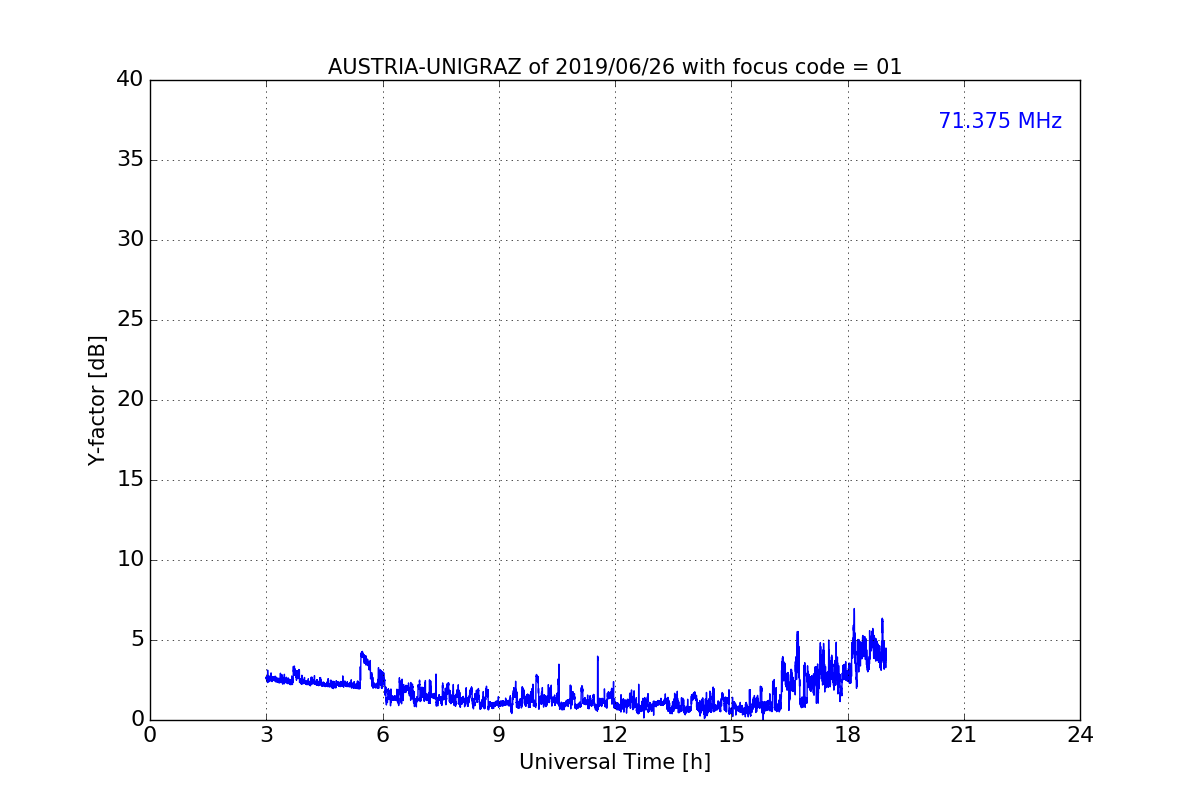Click x-axis tick label 18
Viewport: 1200px width, 800px height.
[848, 735]
